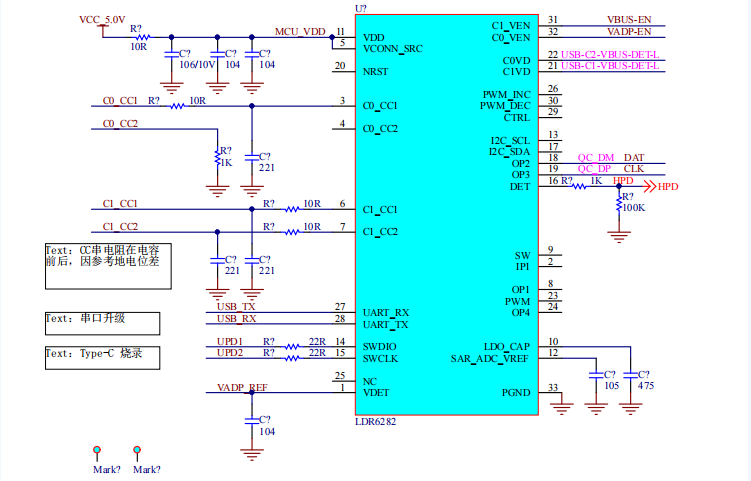This screenshot has width=751, height=481.
Task: Click the UPD2 net label
Action: [x=230, y=353]
